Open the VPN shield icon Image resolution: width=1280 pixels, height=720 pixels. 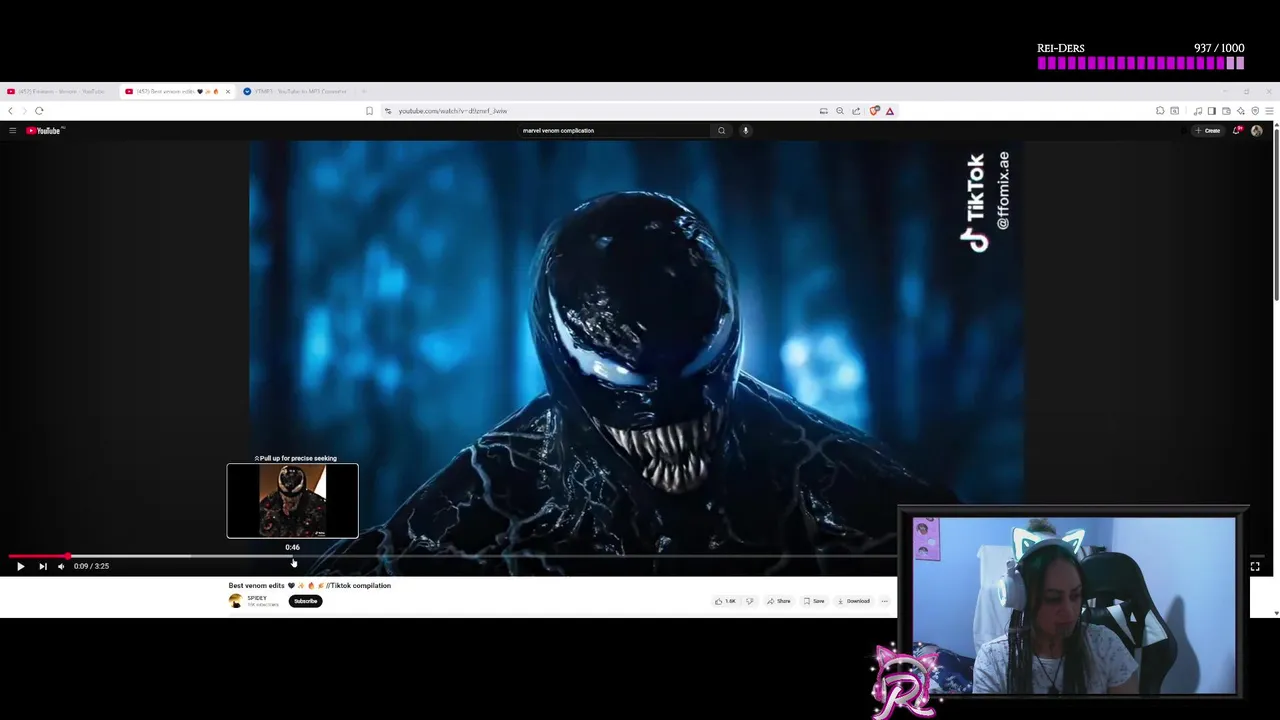point(1255,111)
